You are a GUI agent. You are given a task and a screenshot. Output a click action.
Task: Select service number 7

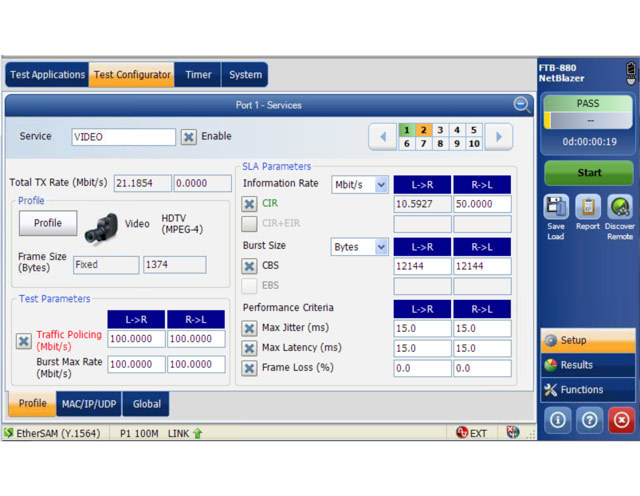coord(424,144)
